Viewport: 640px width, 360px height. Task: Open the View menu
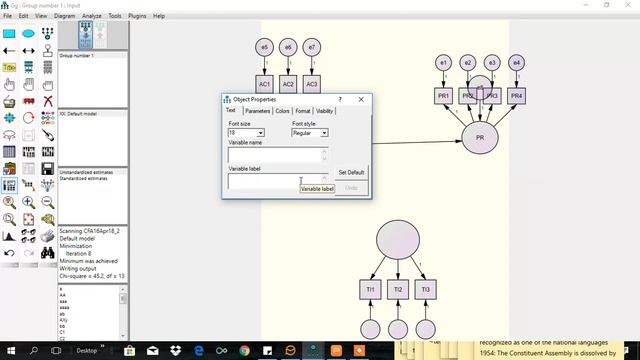(x=41, y=16)
